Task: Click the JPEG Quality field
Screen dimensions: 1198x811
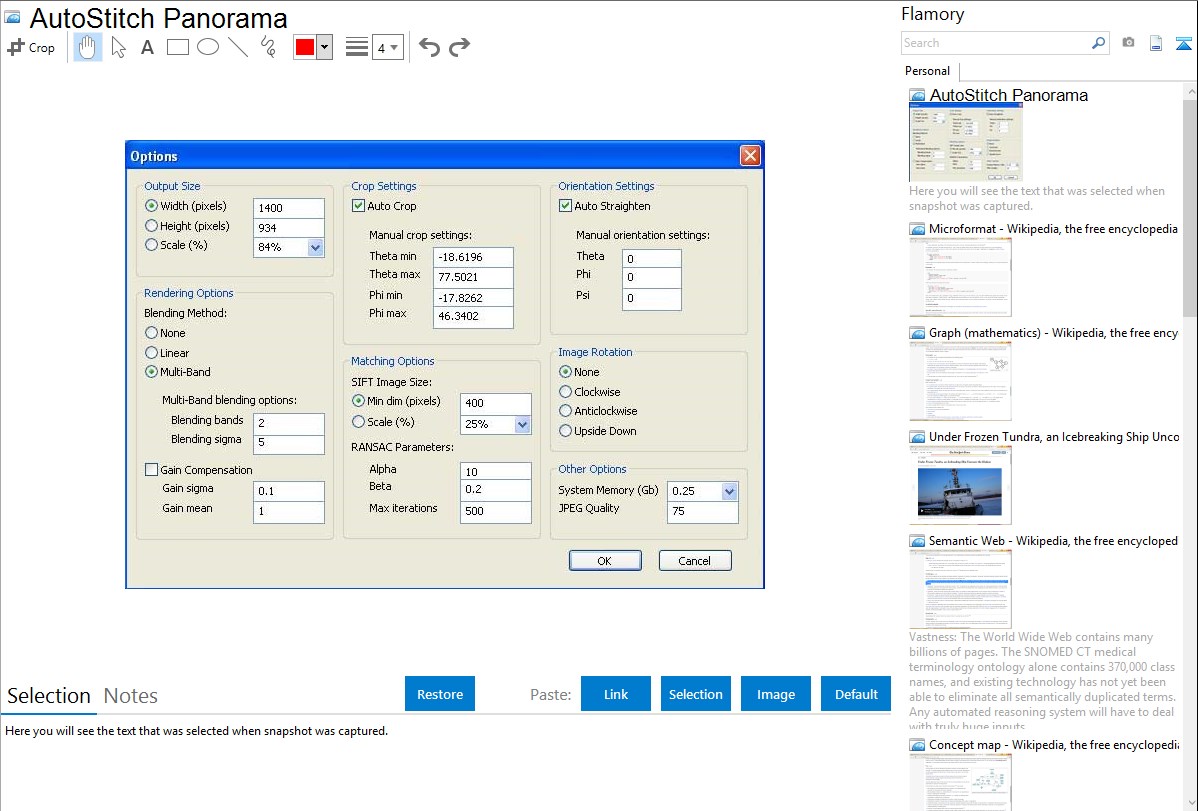Action: click(703, 511)
